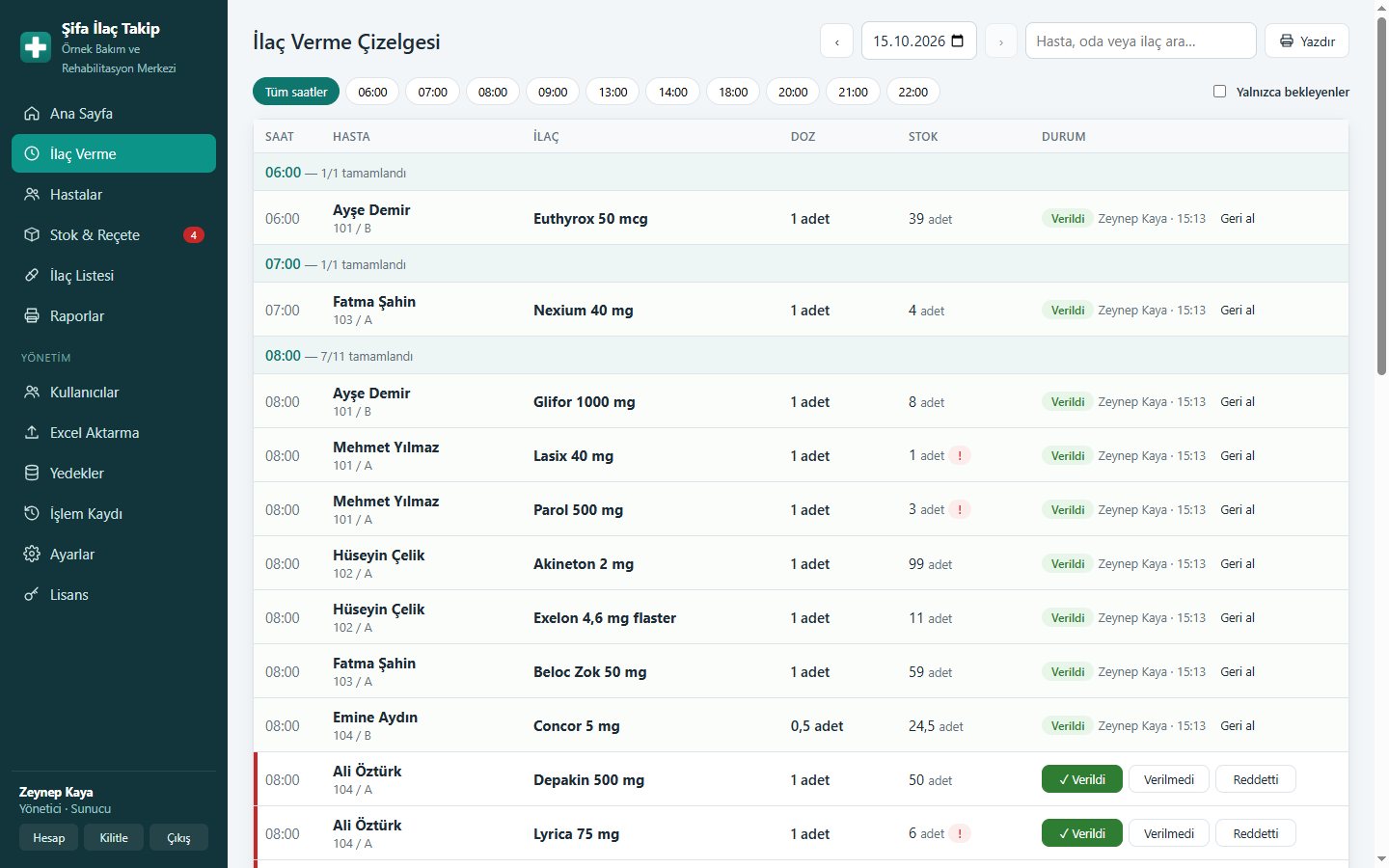Filter by 13:00 time chip
Viewport: 1389px width, 868px height.
click(x=613, y=92)
